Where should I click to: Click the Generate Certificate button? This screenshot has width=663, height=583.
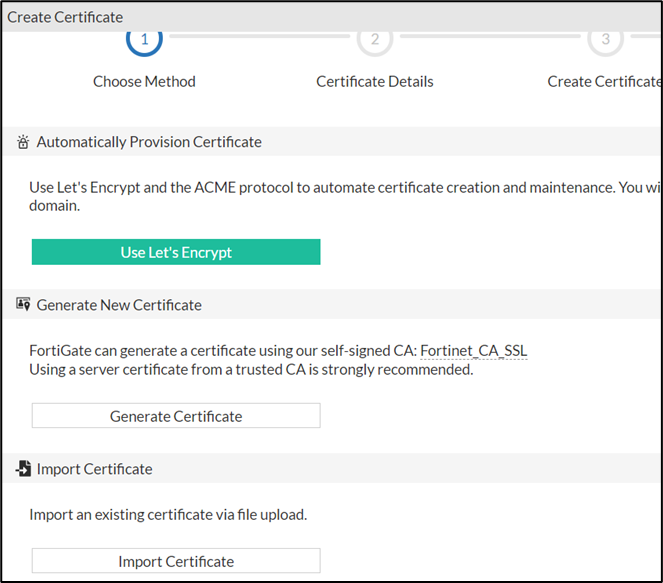(x=176, y=416)
